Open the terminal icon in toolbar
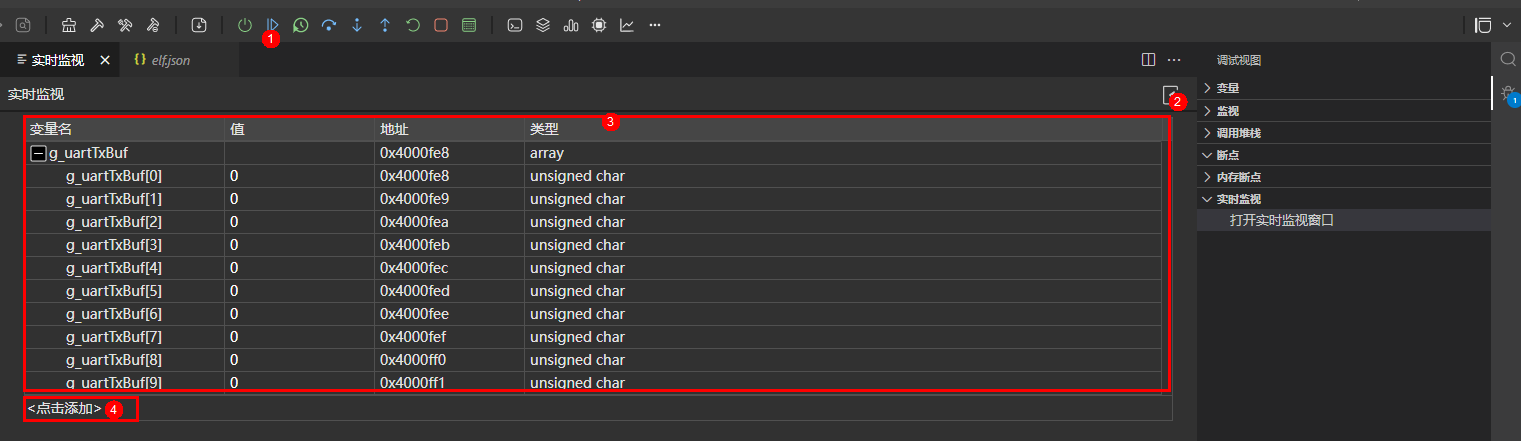 (x=514, y=25)
